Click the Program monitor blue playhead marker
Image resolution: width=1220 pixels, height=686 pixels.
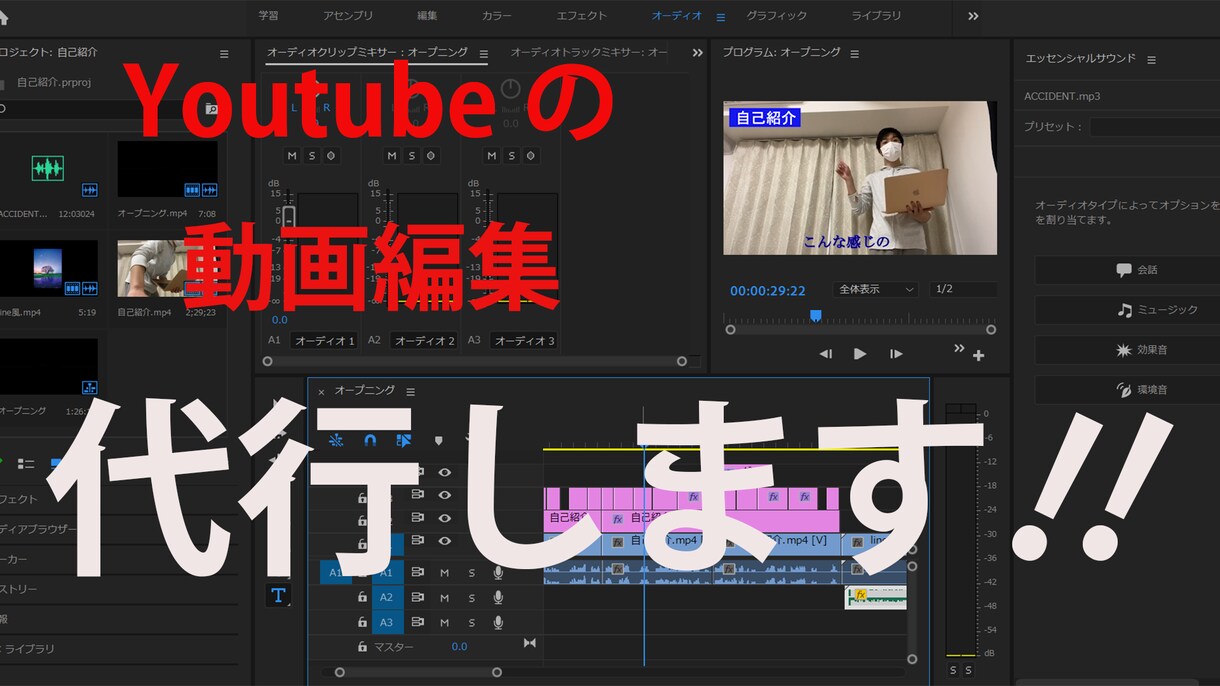(x=815, y=315)
